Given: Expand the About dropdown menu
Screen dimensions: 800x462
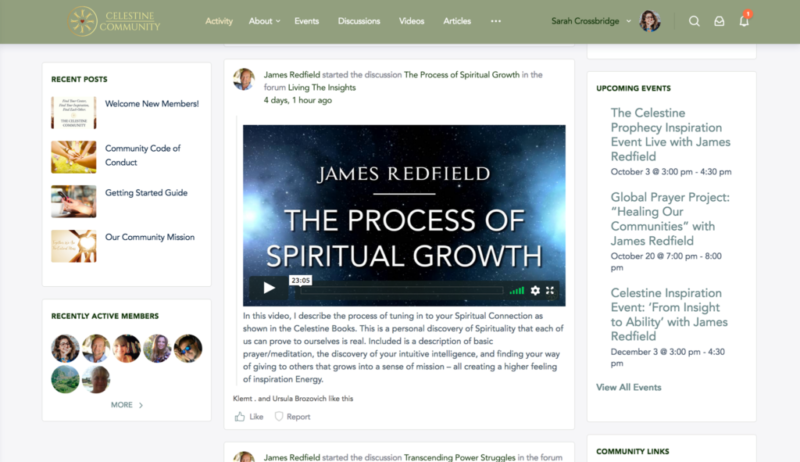Looking at the screenshot, I should point(264,21).
